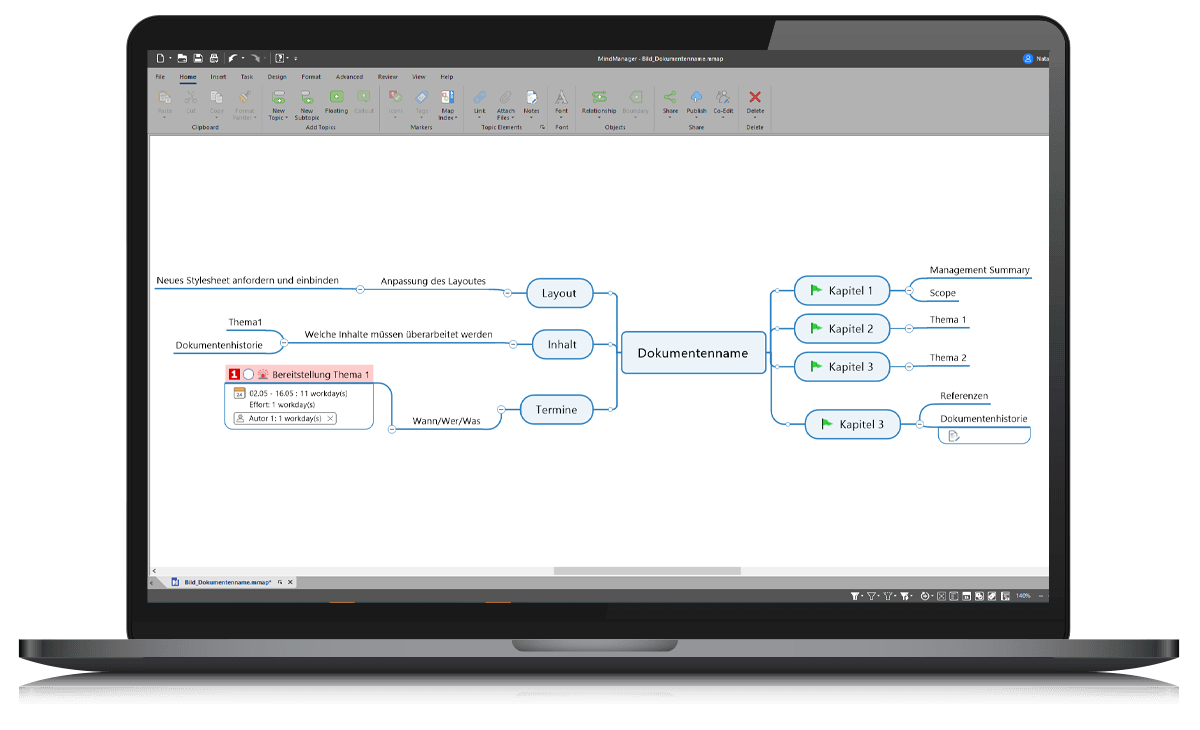Select the Inhalt topic node
This screenshot has height=730, width=1200.
pyautogui.click(x=562, y=344)
